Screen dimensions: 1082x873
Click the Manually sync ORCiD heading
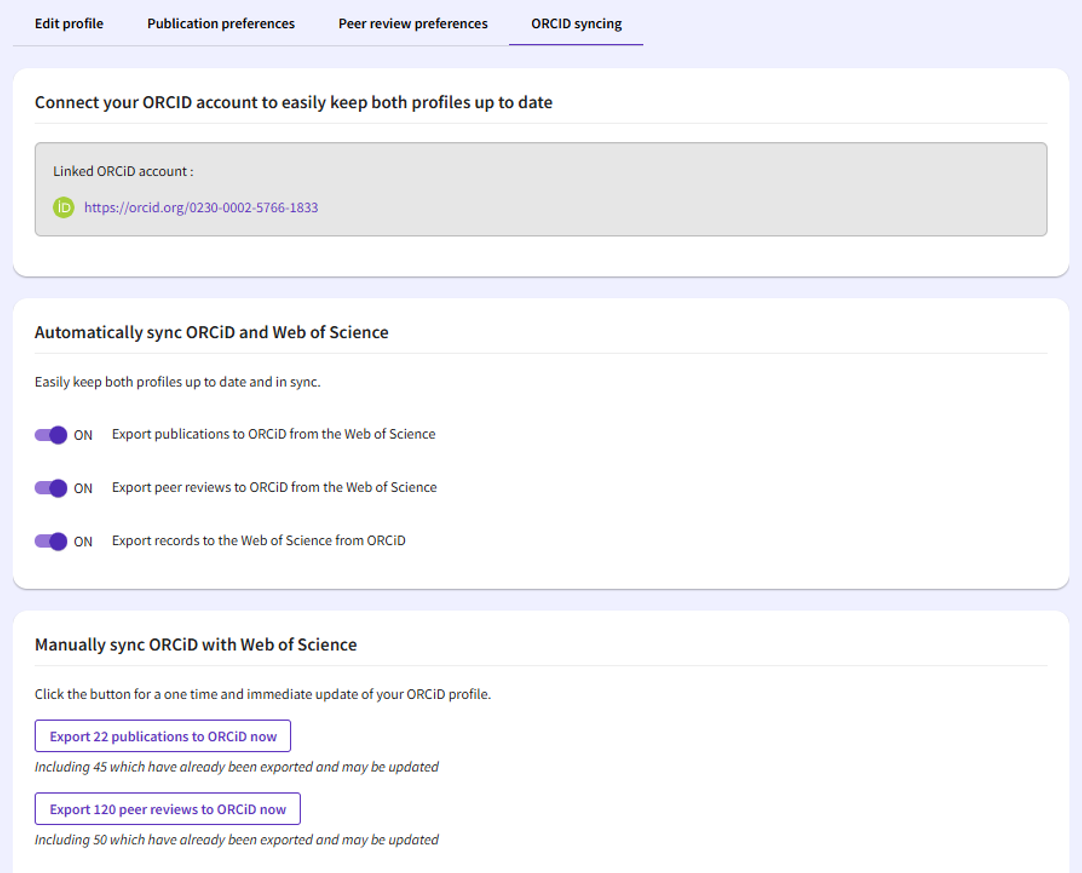point(195,644)
